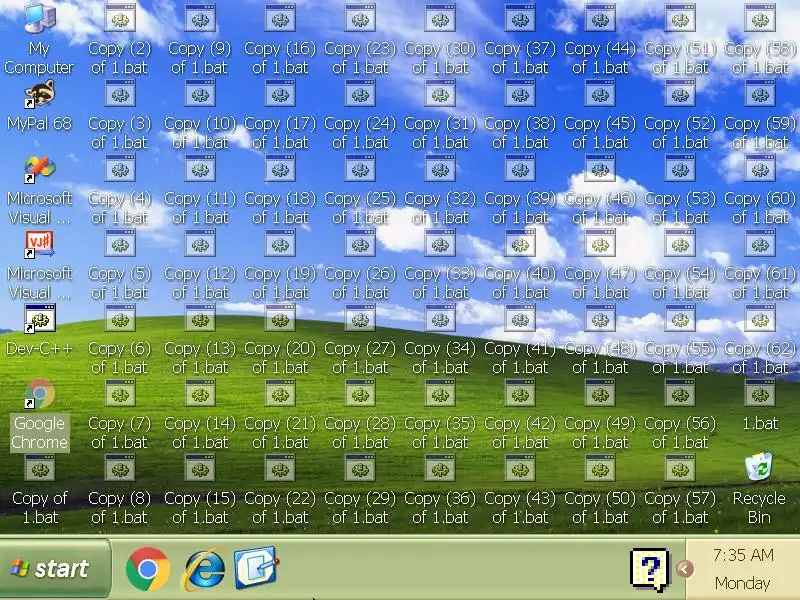800x600 pixels.
Task: Select Copy (57) of 1.bat icon
Action: click(680, 469)
